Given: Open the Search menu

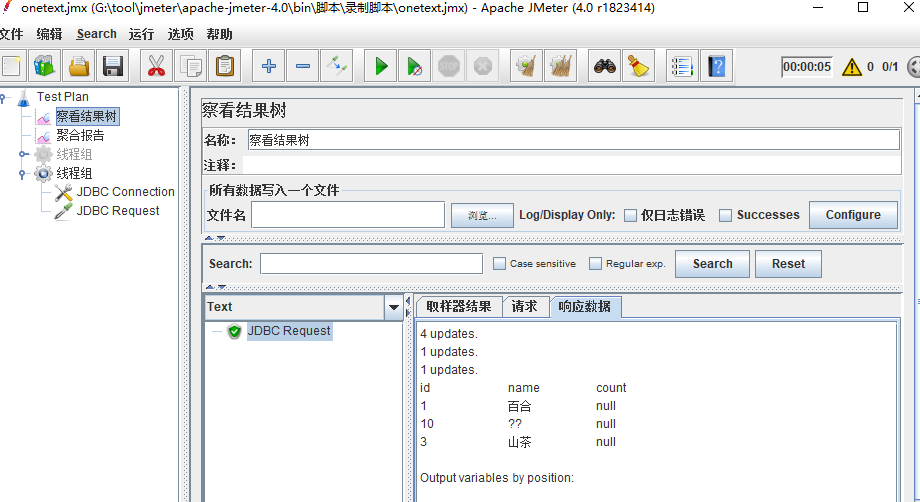Looking at the screenshot, I should [x=96, y=34].
